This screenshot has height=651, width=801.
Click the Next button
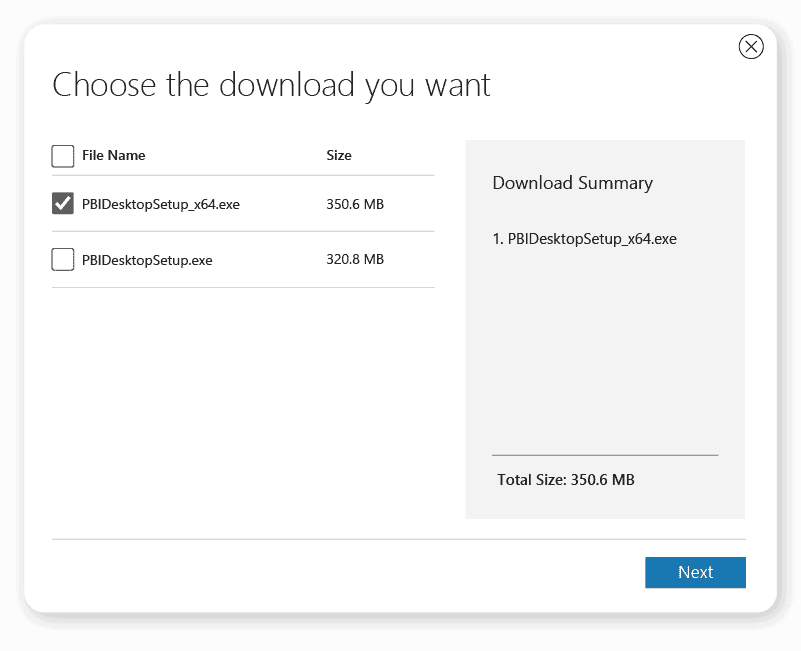click(695, 572)
